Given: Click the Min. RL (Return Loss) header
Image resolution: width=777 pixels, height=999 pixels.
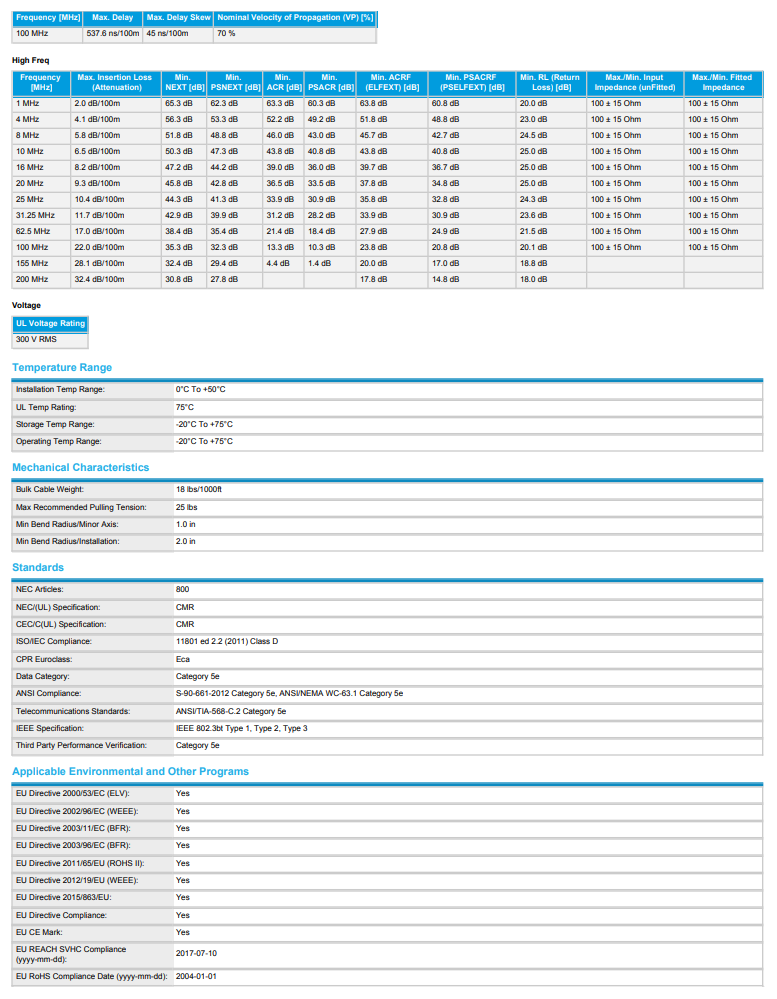Looking at the screenshot, I should [x=550, y=82].
